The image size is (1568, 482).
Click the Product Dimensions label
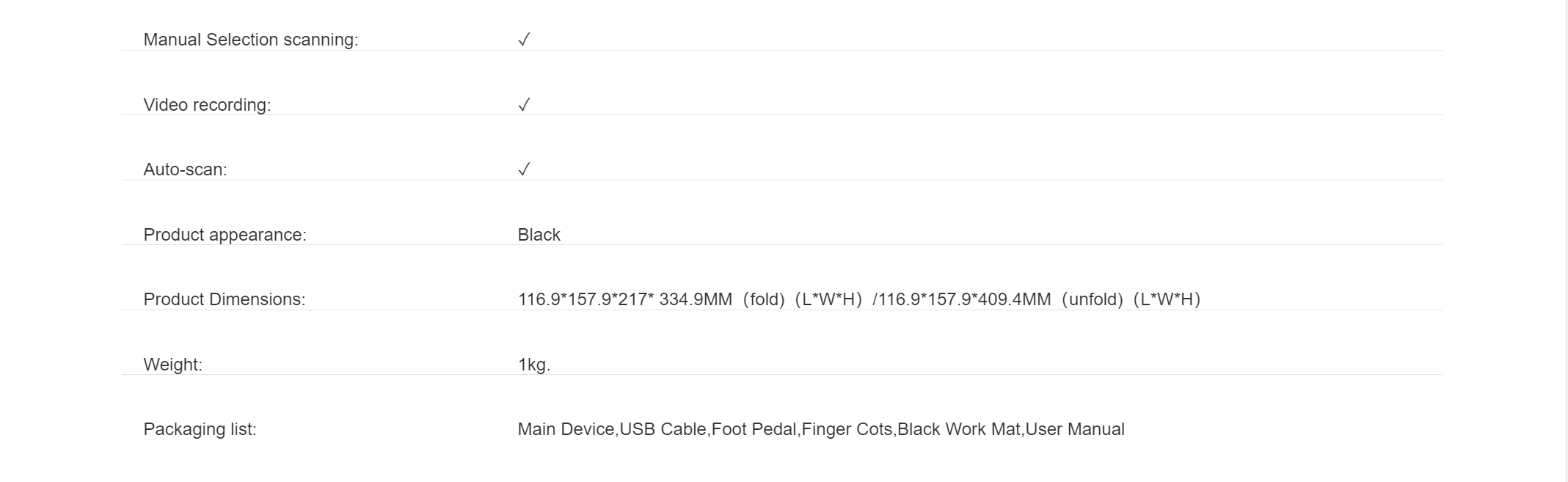coord(225,299)
